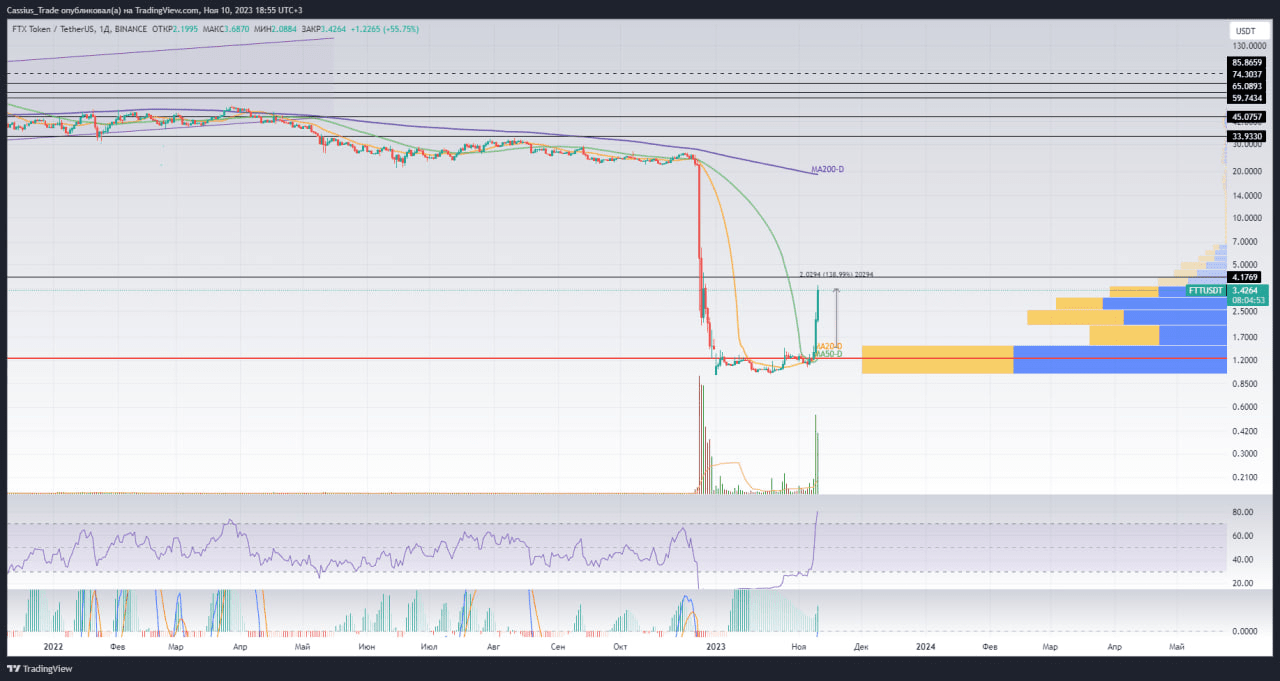This screenshot has height=681, width=1280.
Task: Click the 08:04:53 candle countdown
Action: (x=1247, y=300)
